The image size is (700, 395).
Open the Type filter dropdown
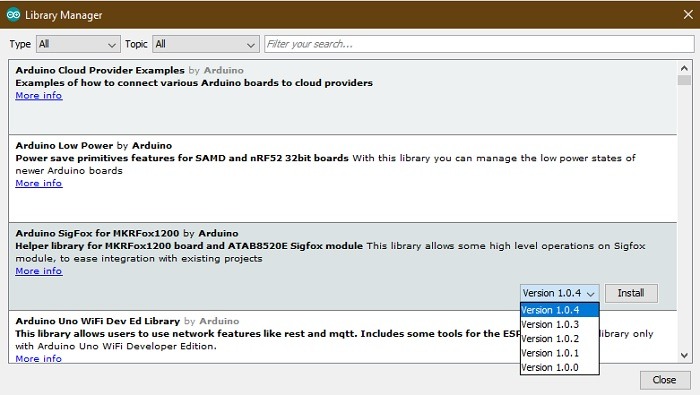click(78, 44)
